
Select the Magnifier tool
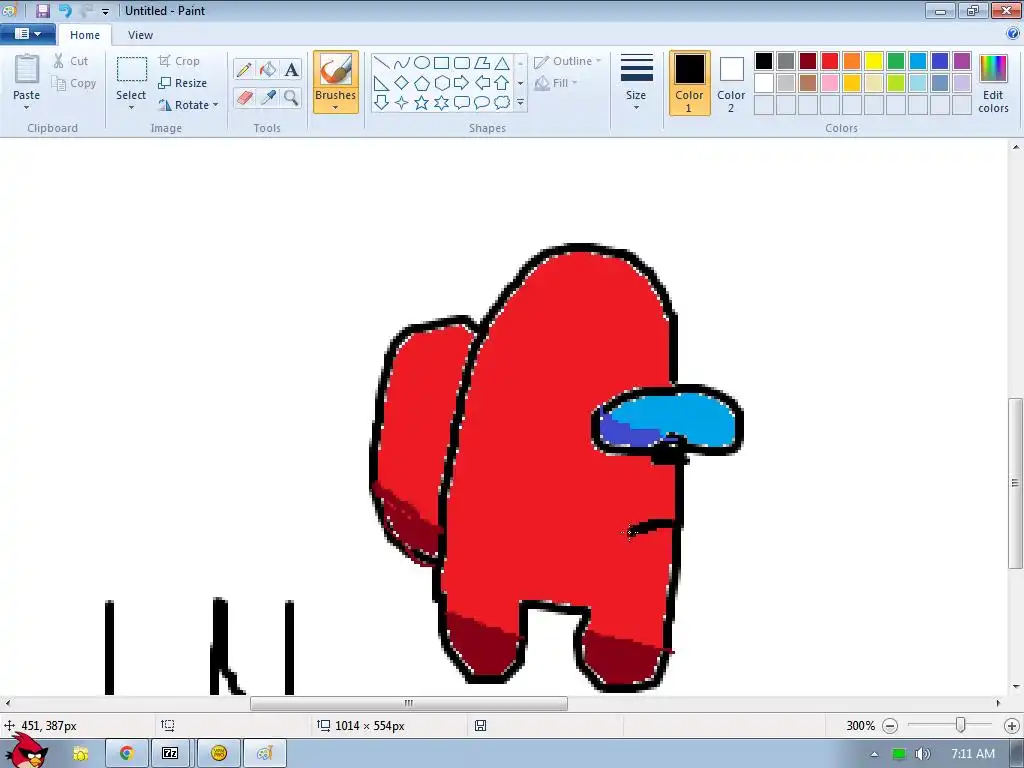[291, 97]
